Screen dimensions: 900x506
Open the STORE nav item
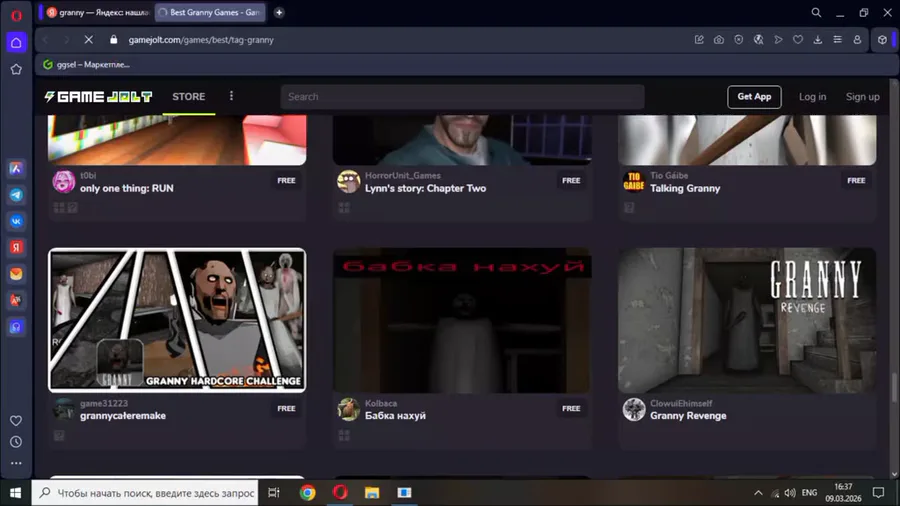click(x=189, y=97)
